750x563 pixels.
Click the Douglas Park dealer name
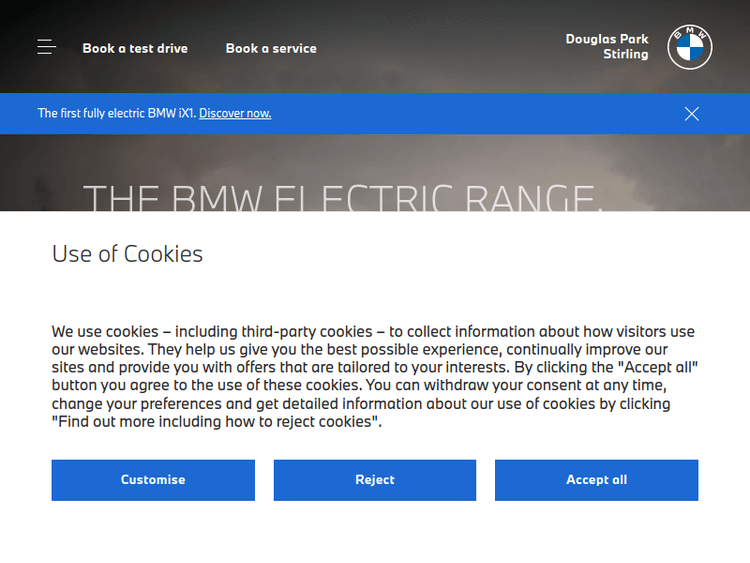[x=607, y=39]
